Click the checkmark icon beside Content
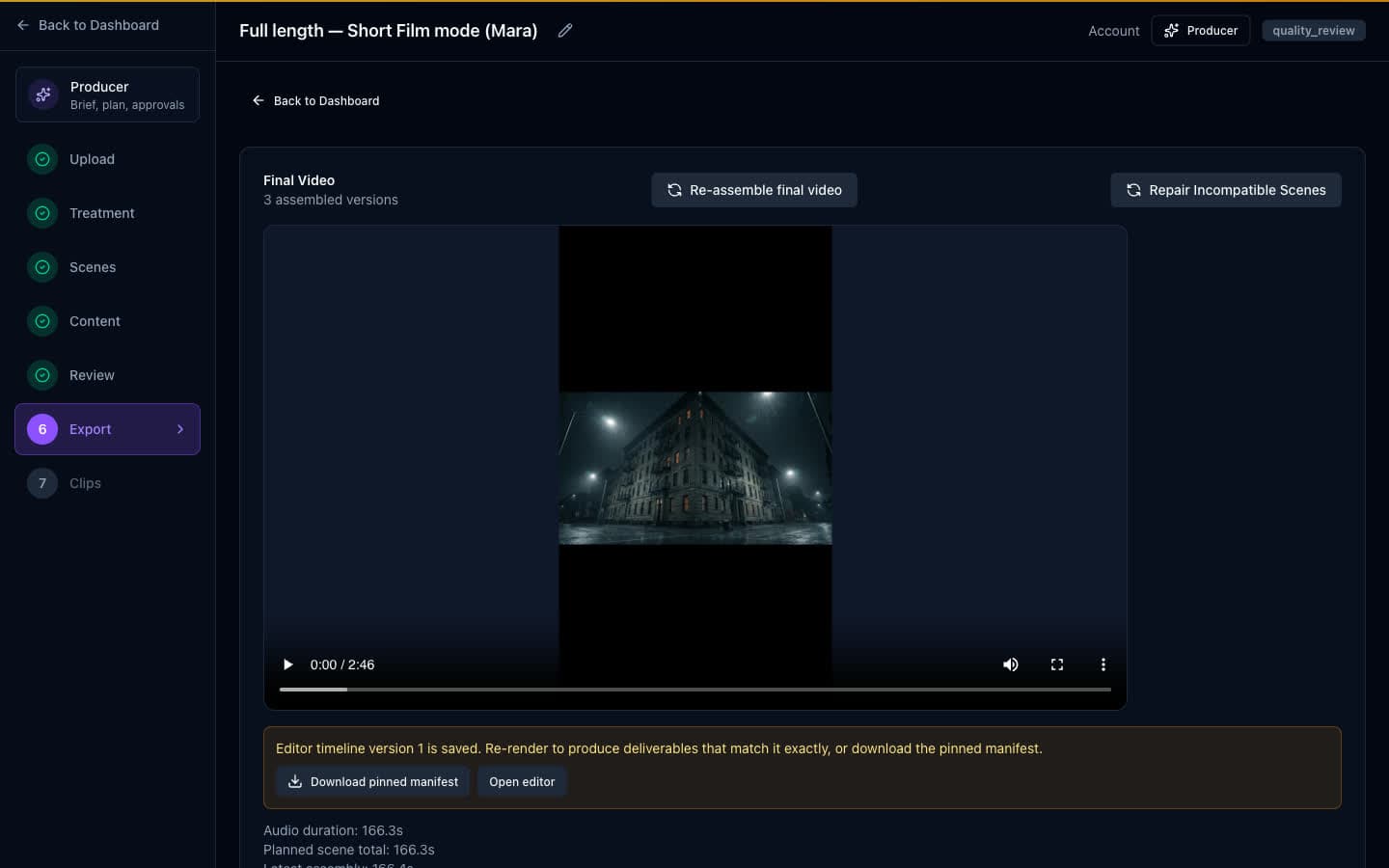 coord(42,321)
